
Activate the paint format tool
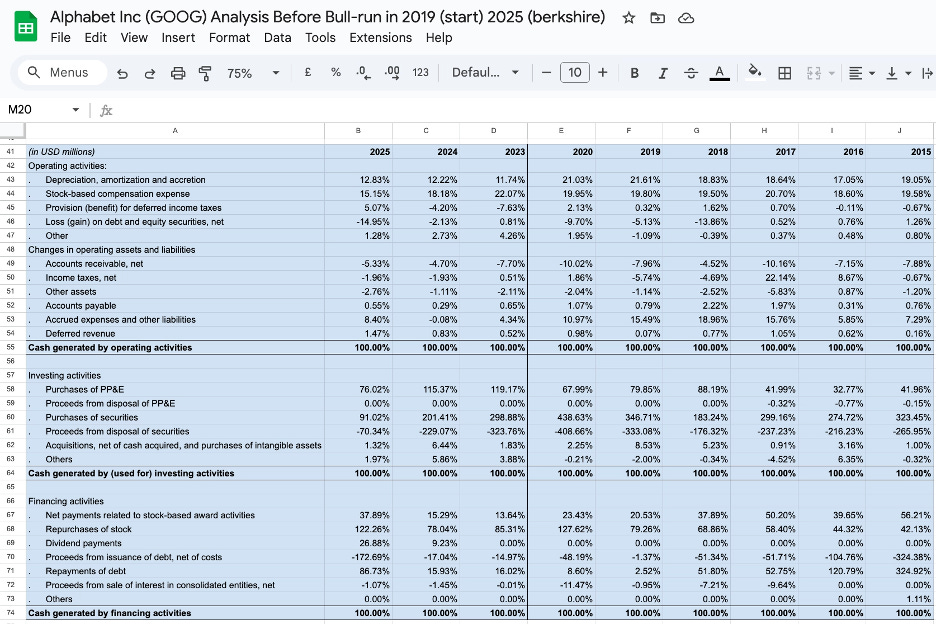pos(205,73)
